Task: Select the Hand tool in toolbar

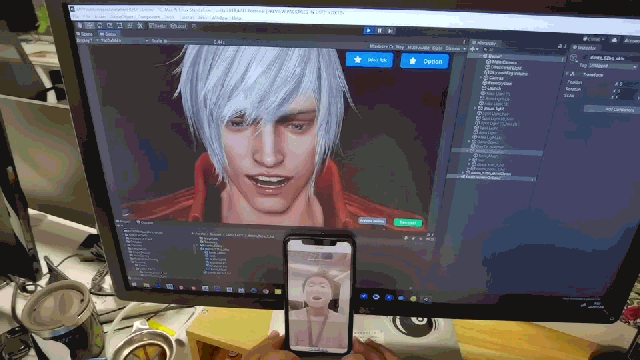Action: point(80,25)
